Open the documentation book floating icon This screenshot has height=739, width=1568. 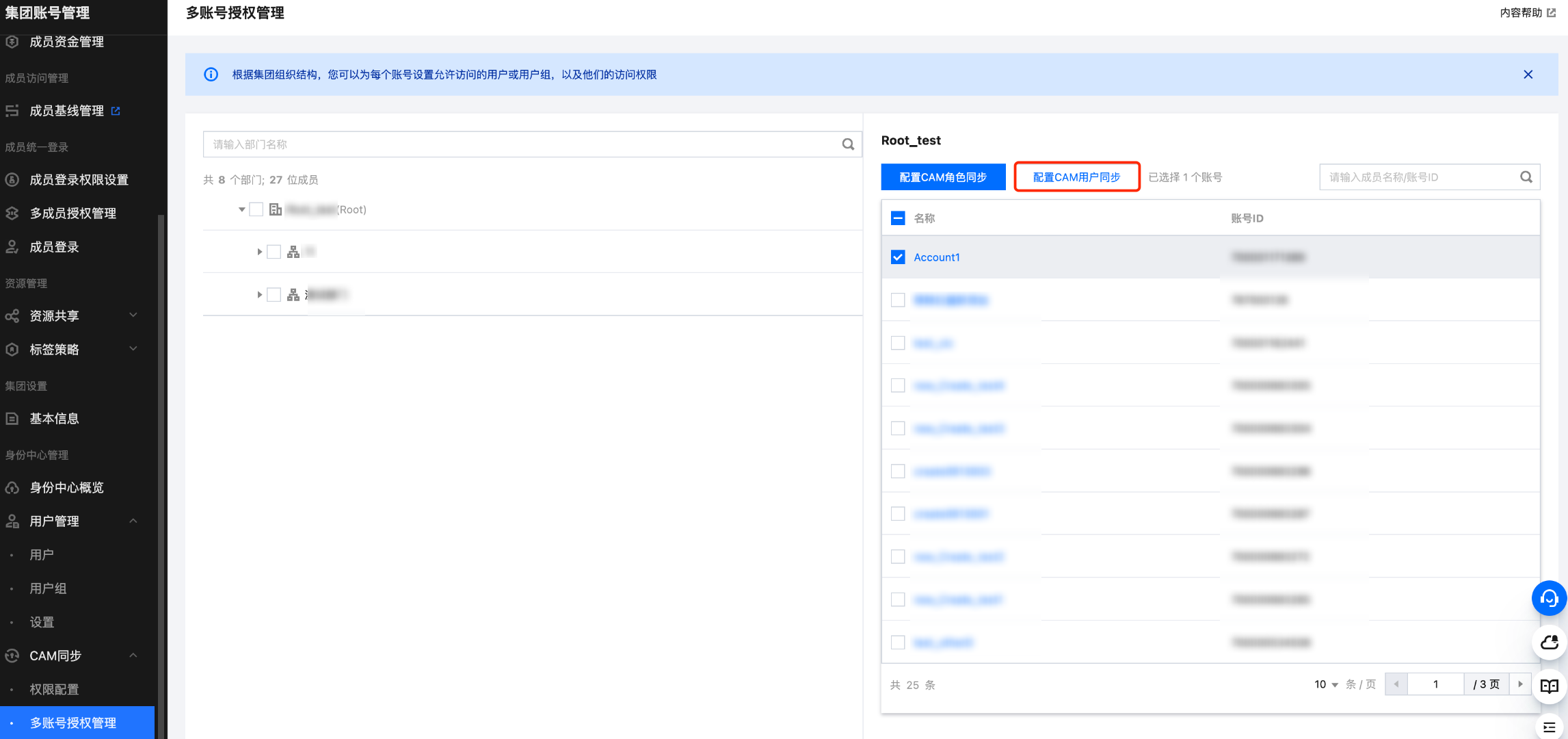pyautogui.click(x=1549, y=686)
